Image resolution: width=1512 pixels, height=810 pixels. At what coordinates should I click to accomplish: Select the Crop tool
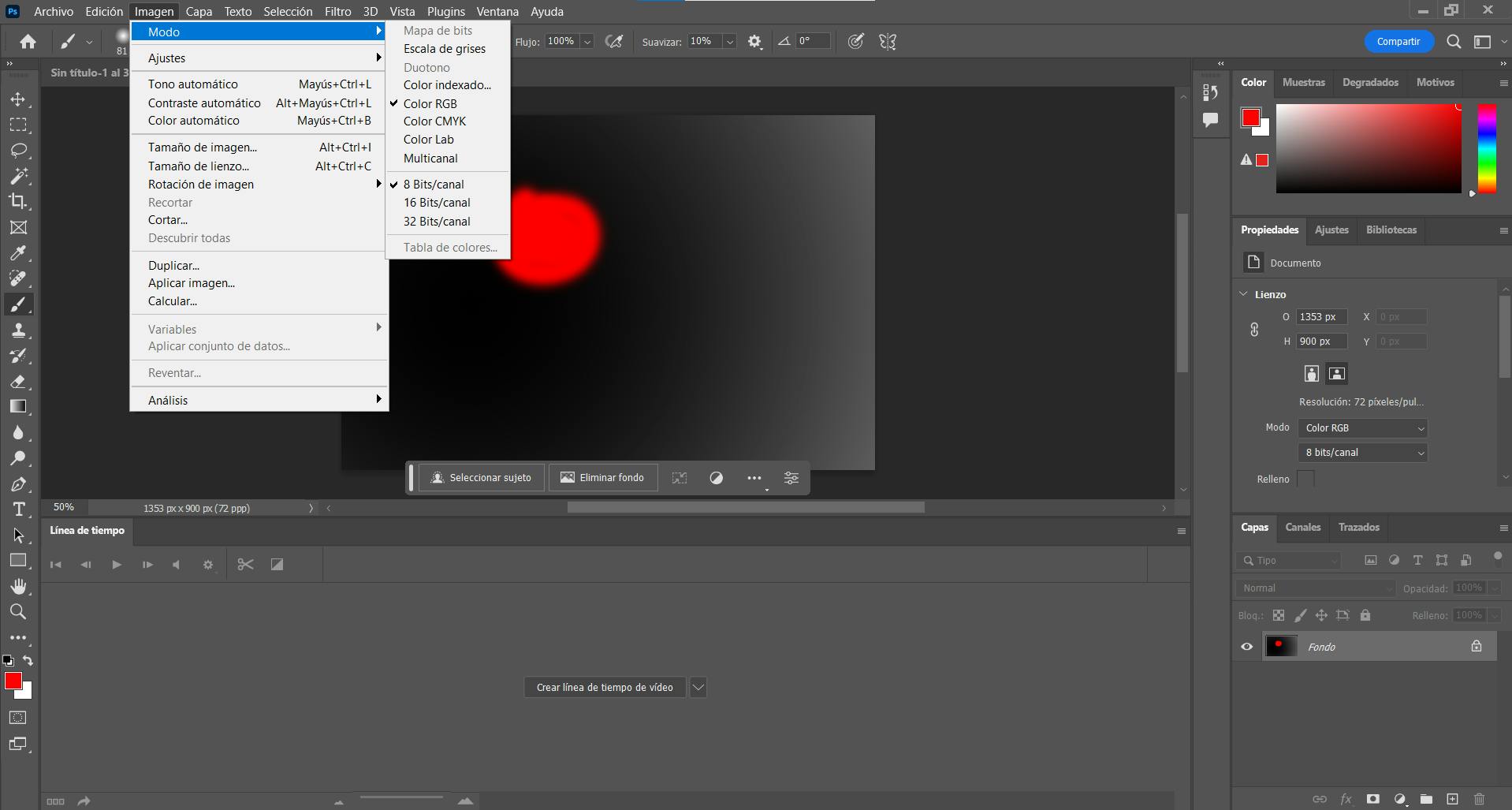coord(18,201)
